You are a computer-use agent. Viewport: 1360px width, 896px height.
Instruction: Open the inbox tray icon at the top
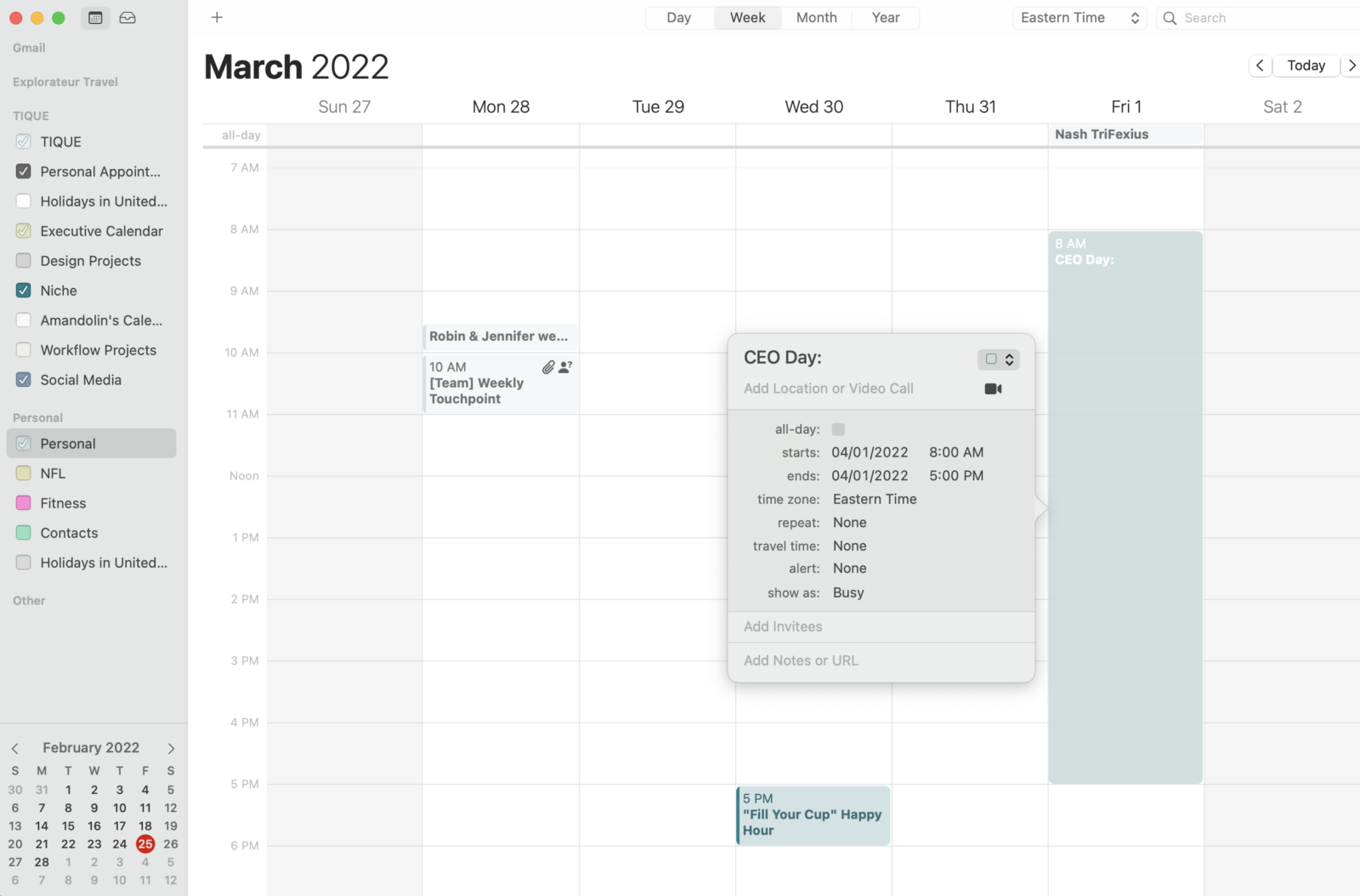coord(127,17)
